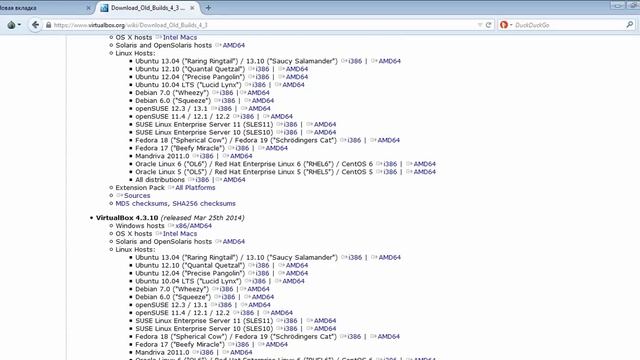640x360 pixels.
Task: Open AMD64 link for openSUSE 11.4 upper list
Action: coord(281,116)
